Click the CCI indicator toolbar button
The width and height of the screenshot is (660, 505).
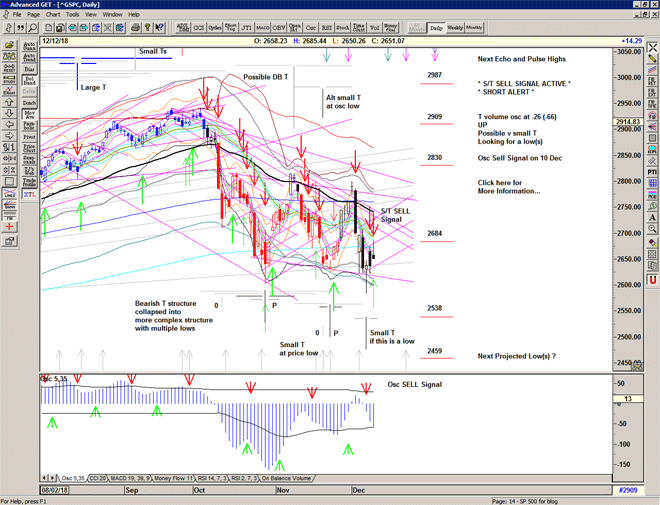[x=198, y=28]
